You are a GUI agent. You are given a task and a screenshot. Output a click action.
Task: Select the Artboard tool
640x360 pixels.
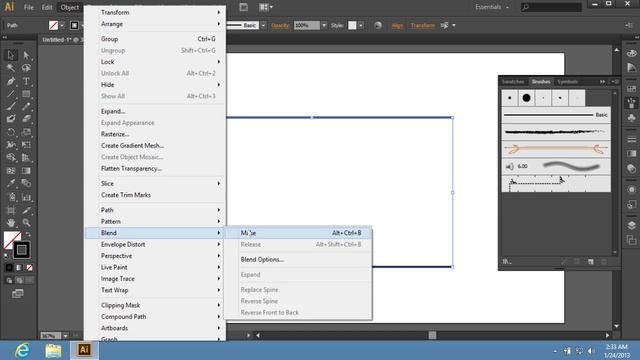coord(11,210)
